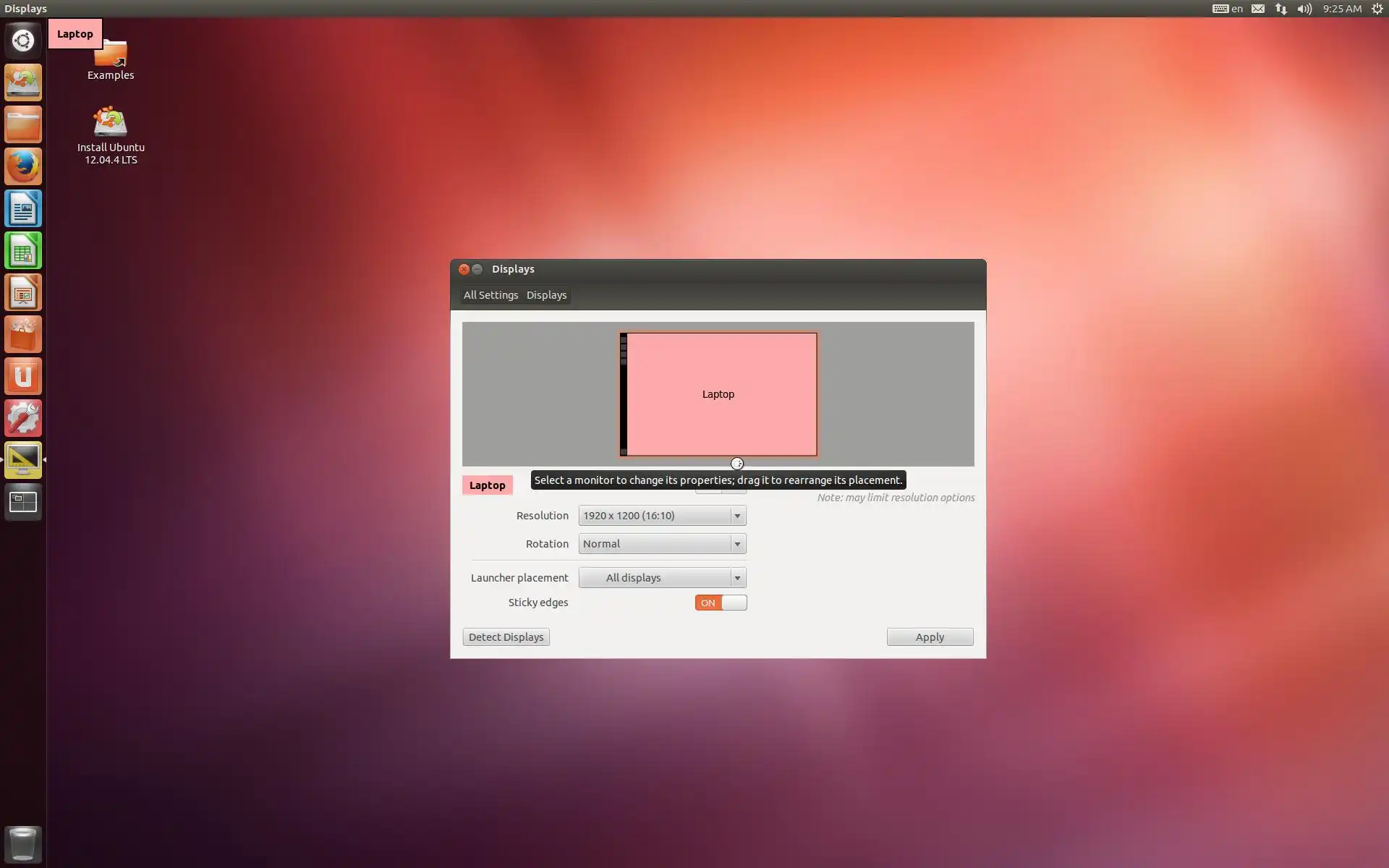Click the Apply button
Screen dimensions: 1389x868
(930, 637)
